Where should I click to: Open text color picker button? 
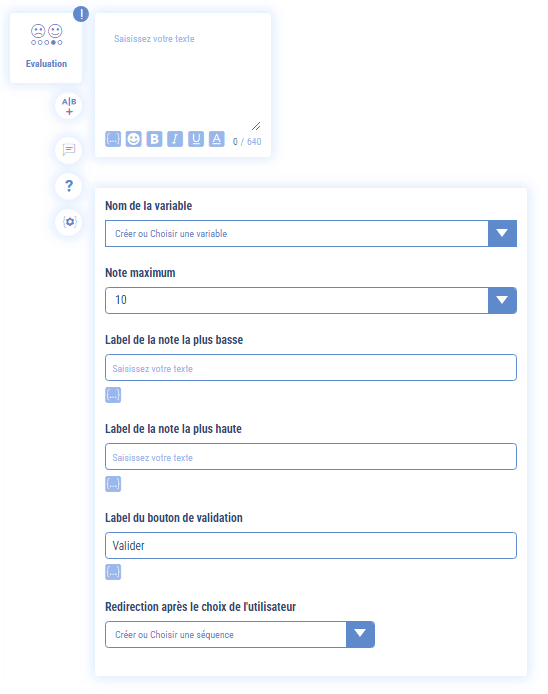216,139
